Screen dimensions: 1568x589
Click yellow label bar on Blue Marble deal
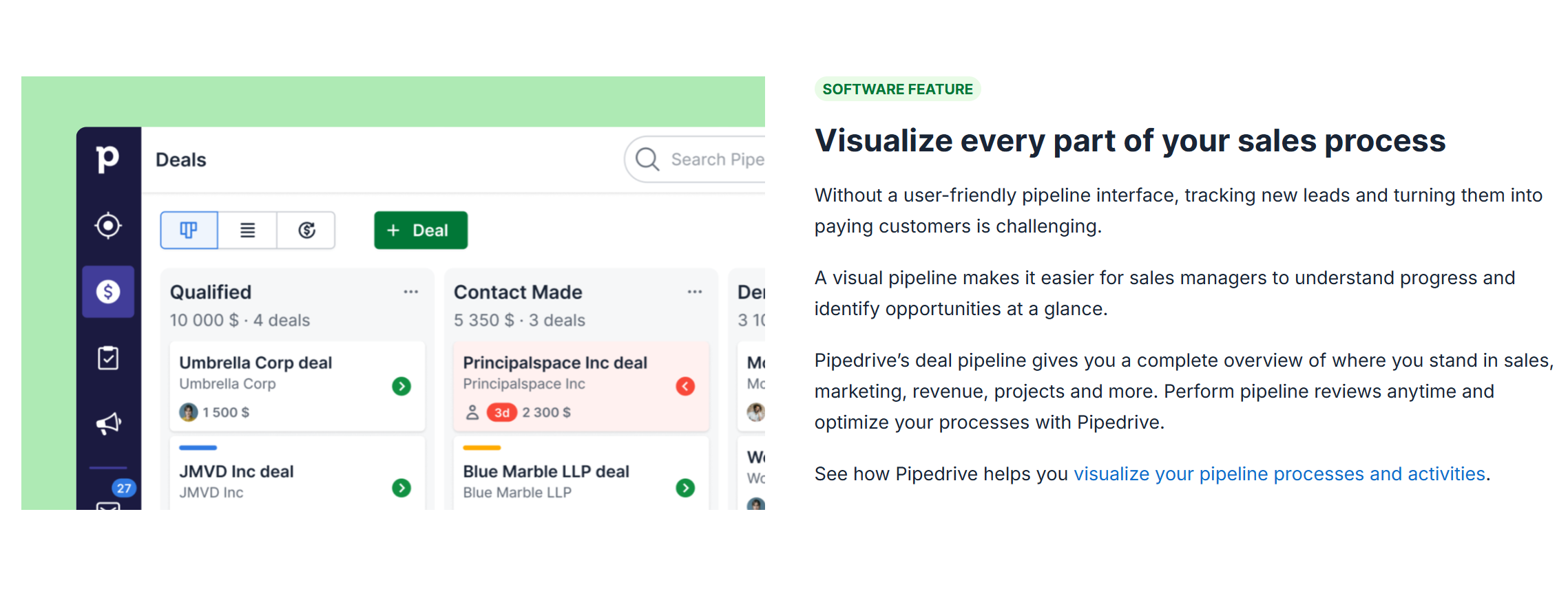click(x=482, y=448)
